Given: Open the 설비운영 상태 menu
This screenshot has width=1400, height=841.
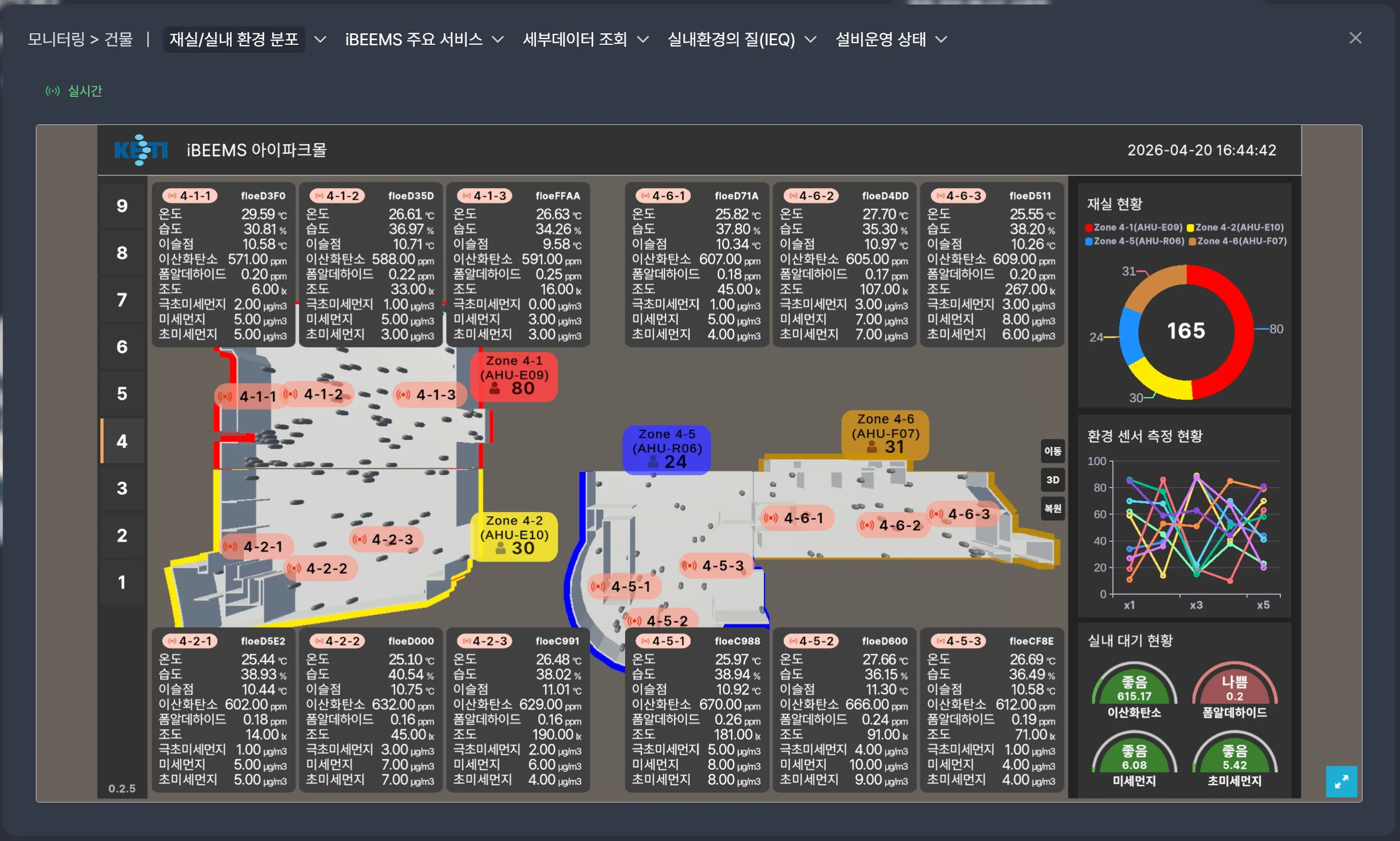Looking at the screenshot, I should 881,39.
